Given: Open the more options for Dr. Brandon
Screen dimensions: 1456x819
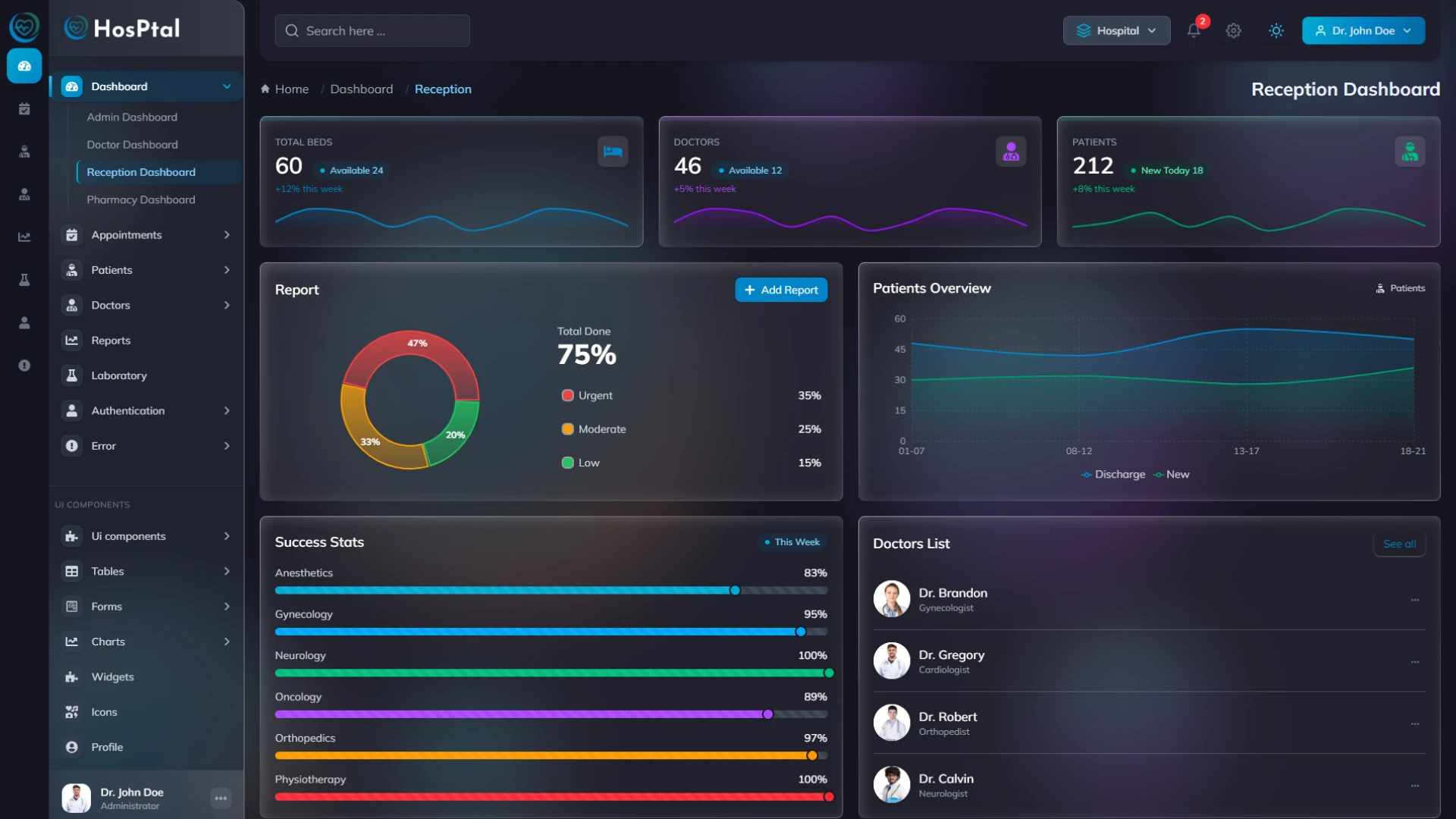Looking at the screenshot, I should coord(1414,600).
